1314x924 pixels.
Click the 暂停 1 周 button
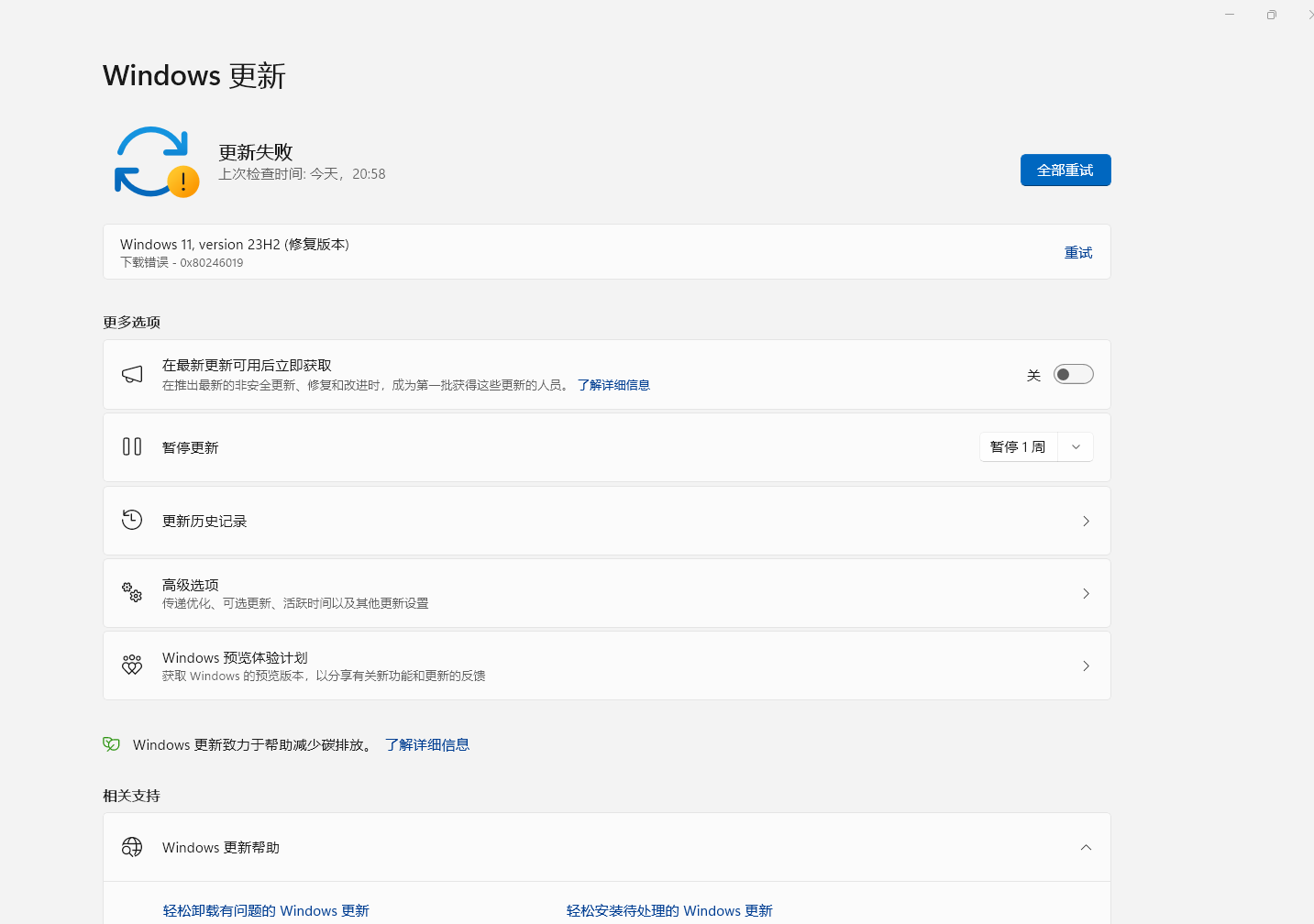(x=1018, y=447)
